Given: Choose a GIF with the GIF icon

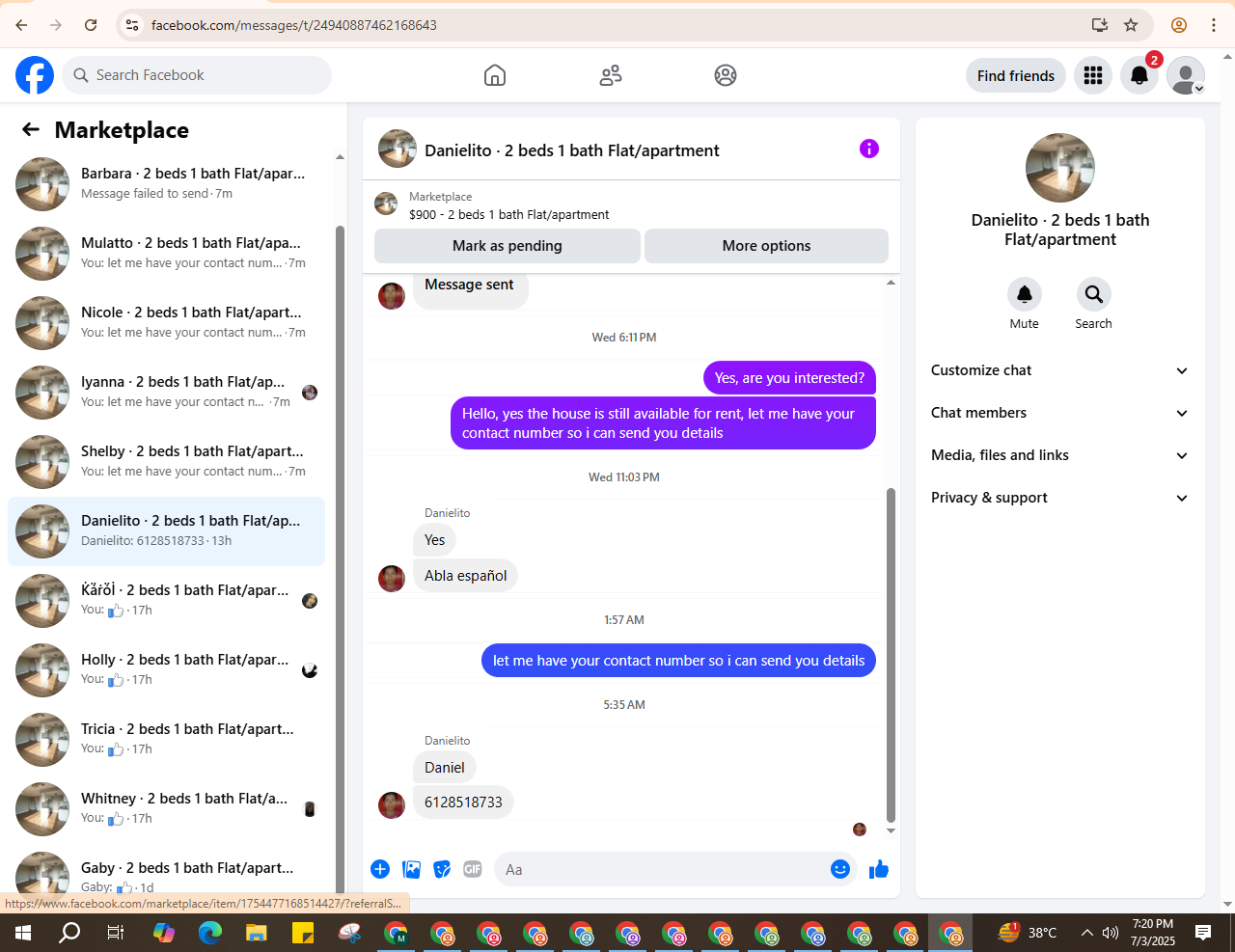Looking at the screenshot, I should coord(473,869).
